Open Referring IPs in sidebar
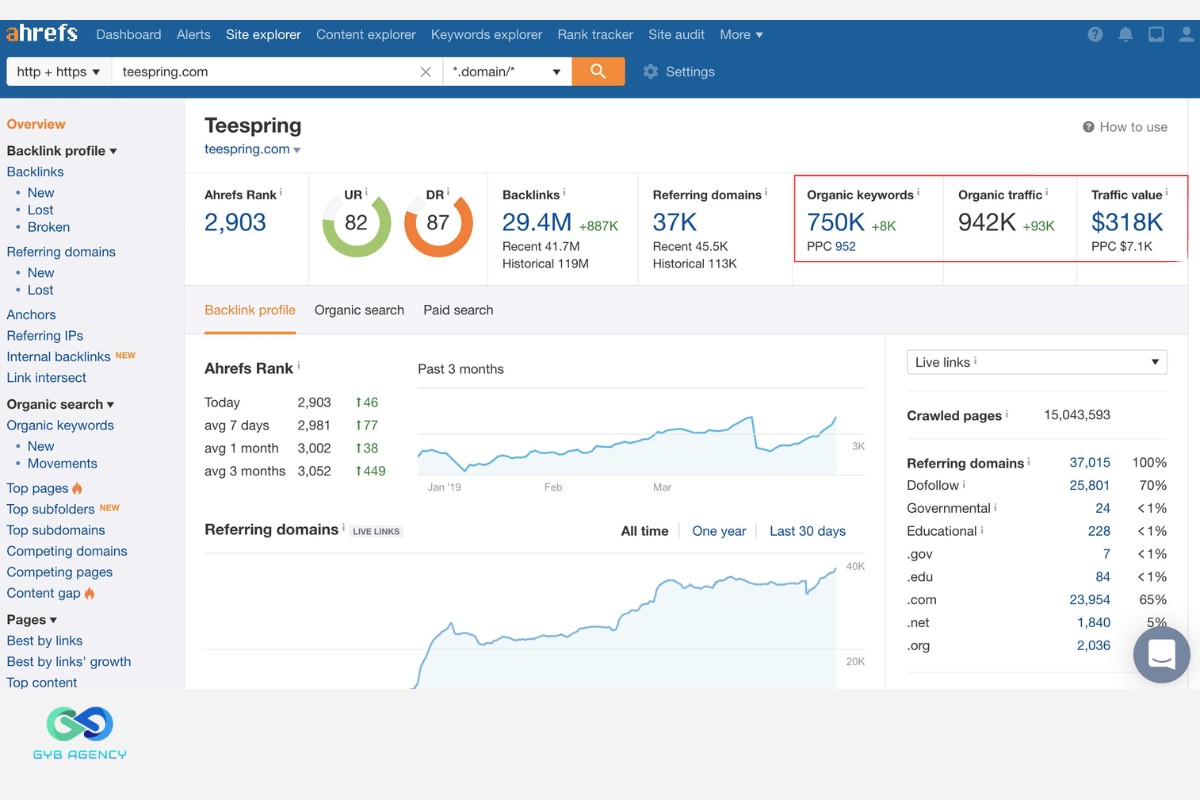The height and width of the screenshot is (800, 1200). click(45, 336)
